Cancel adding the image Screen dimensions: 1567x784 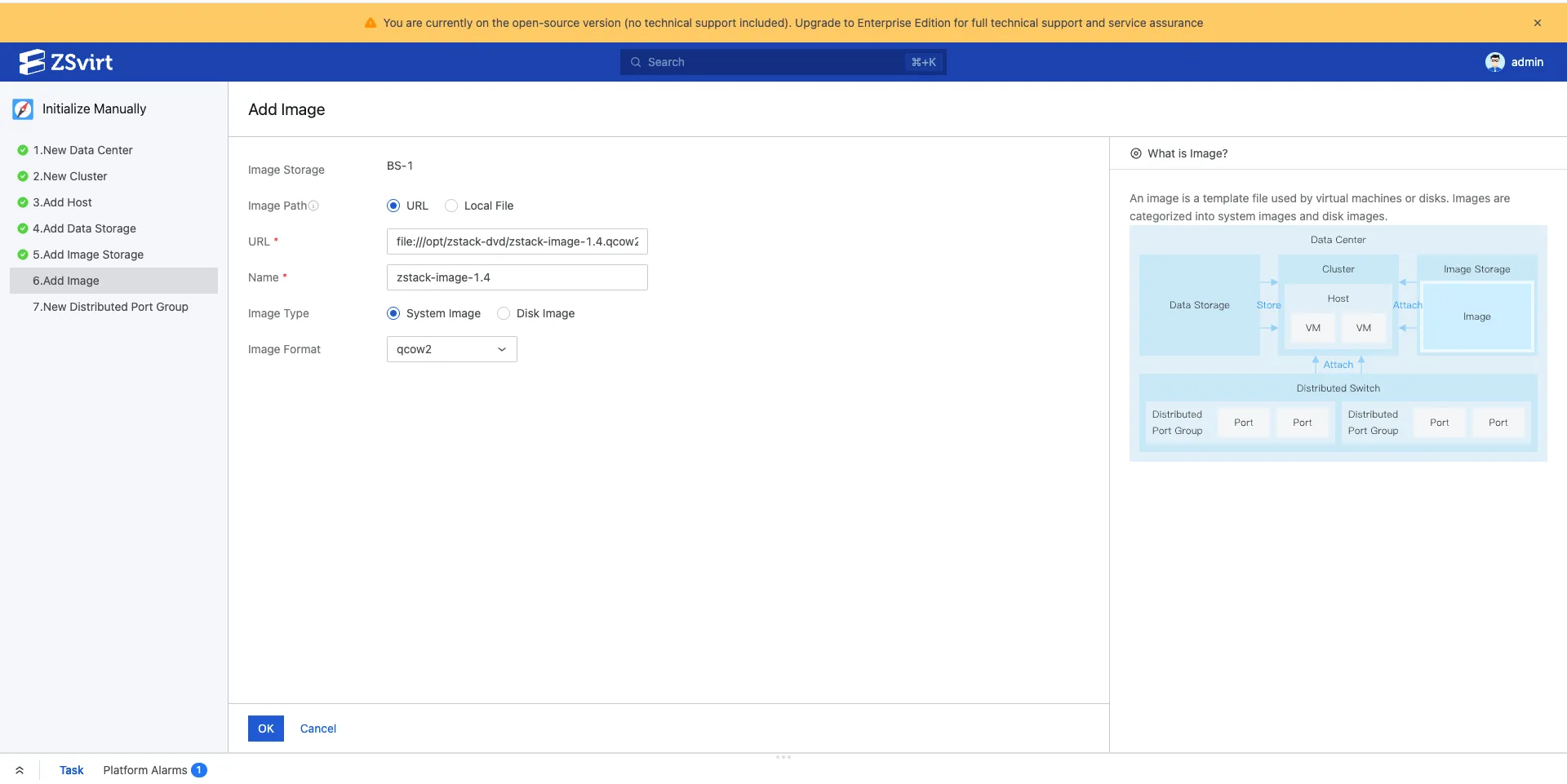tap(318, 729)
